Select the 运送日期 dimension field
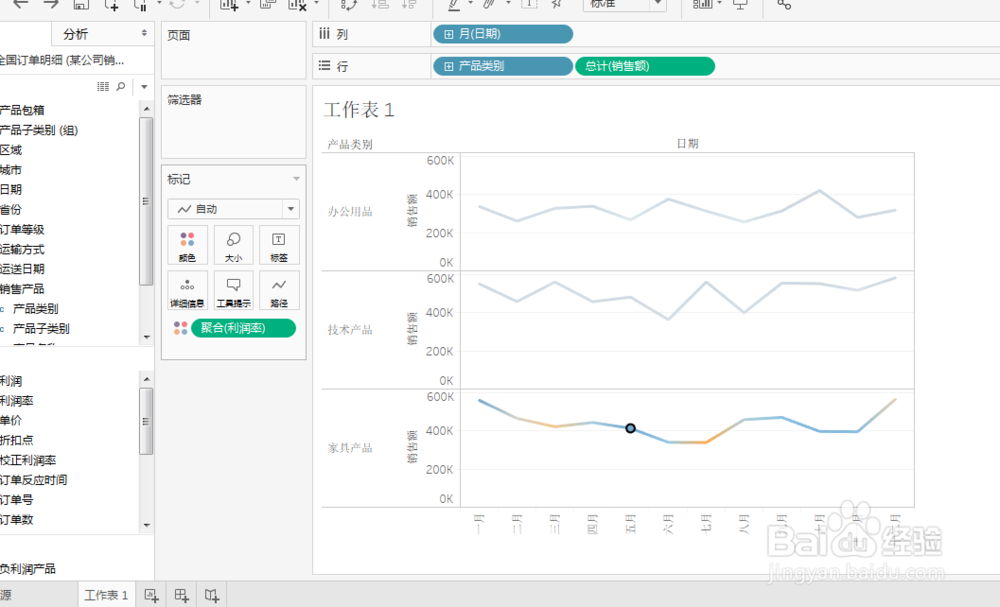This screenshot has height=607, width=1000. 22,269
